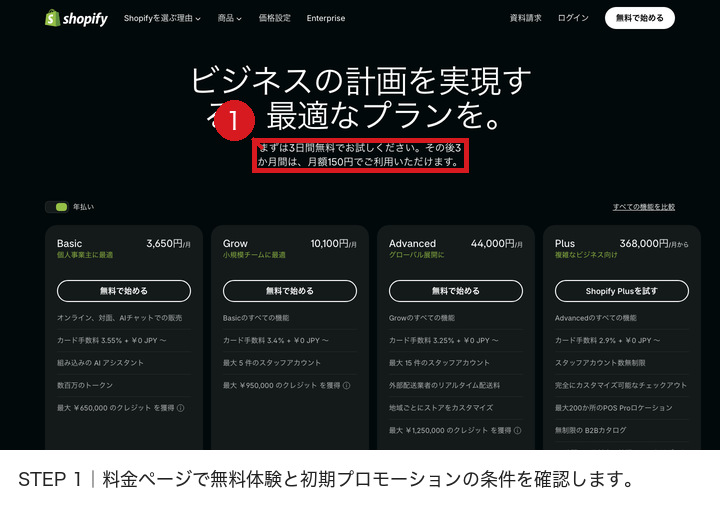Click オンライン、対面、AIチャットでの販売 feature
This screenshot has height=522, width=720.
(x=119, y=318)
